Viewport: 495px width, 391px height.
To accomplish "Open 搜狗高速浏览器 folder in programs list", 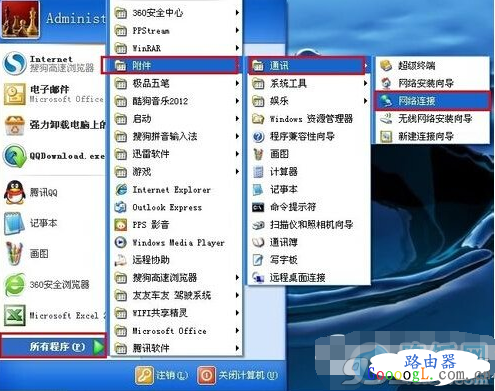I will click(176, 278).
